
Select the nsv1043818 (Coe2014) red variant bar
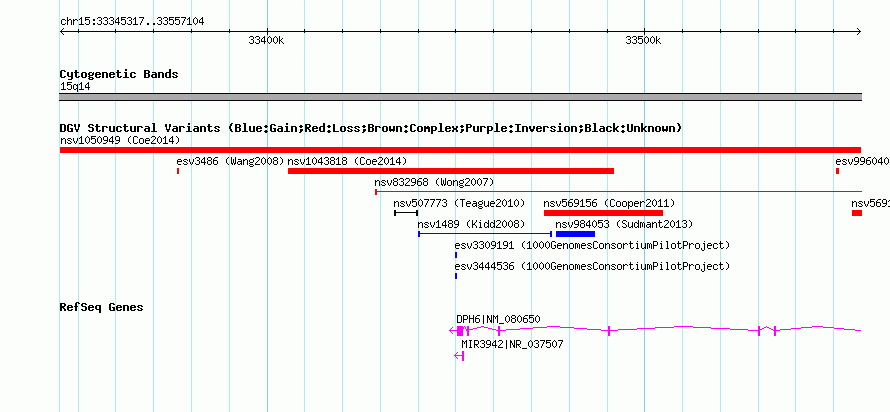(x=451, y=171)
